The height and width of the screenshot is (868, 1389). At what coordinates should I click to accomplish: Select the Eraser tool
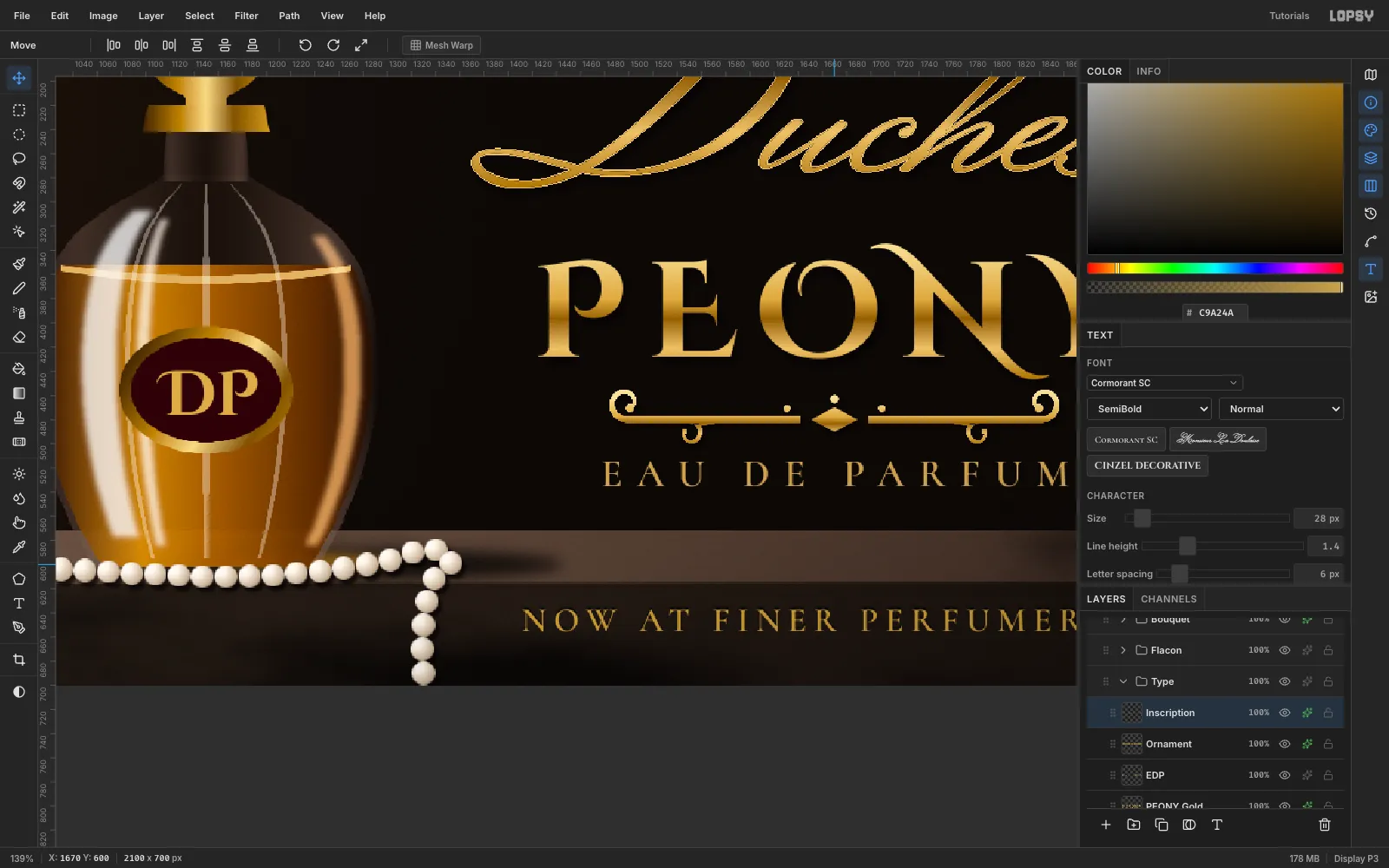click(19, 337)
